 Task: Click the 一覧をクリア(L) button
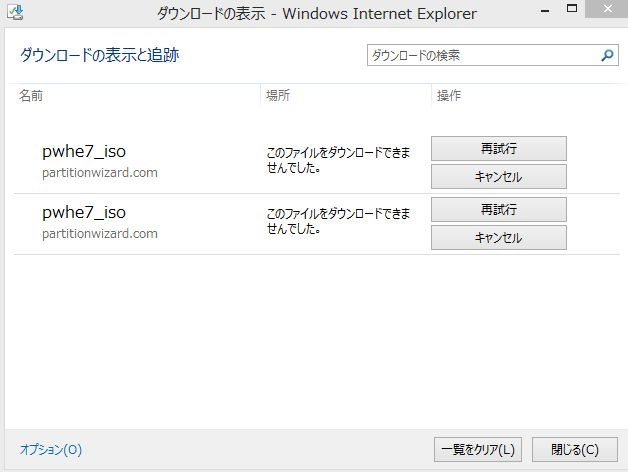(x=478, y=450)
